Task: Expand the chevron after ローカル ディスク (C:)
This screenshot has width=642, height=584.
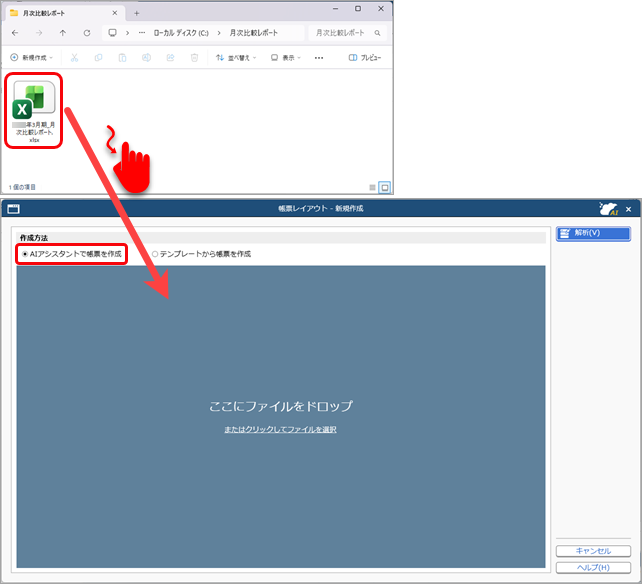Action: [x=219, y=33]
